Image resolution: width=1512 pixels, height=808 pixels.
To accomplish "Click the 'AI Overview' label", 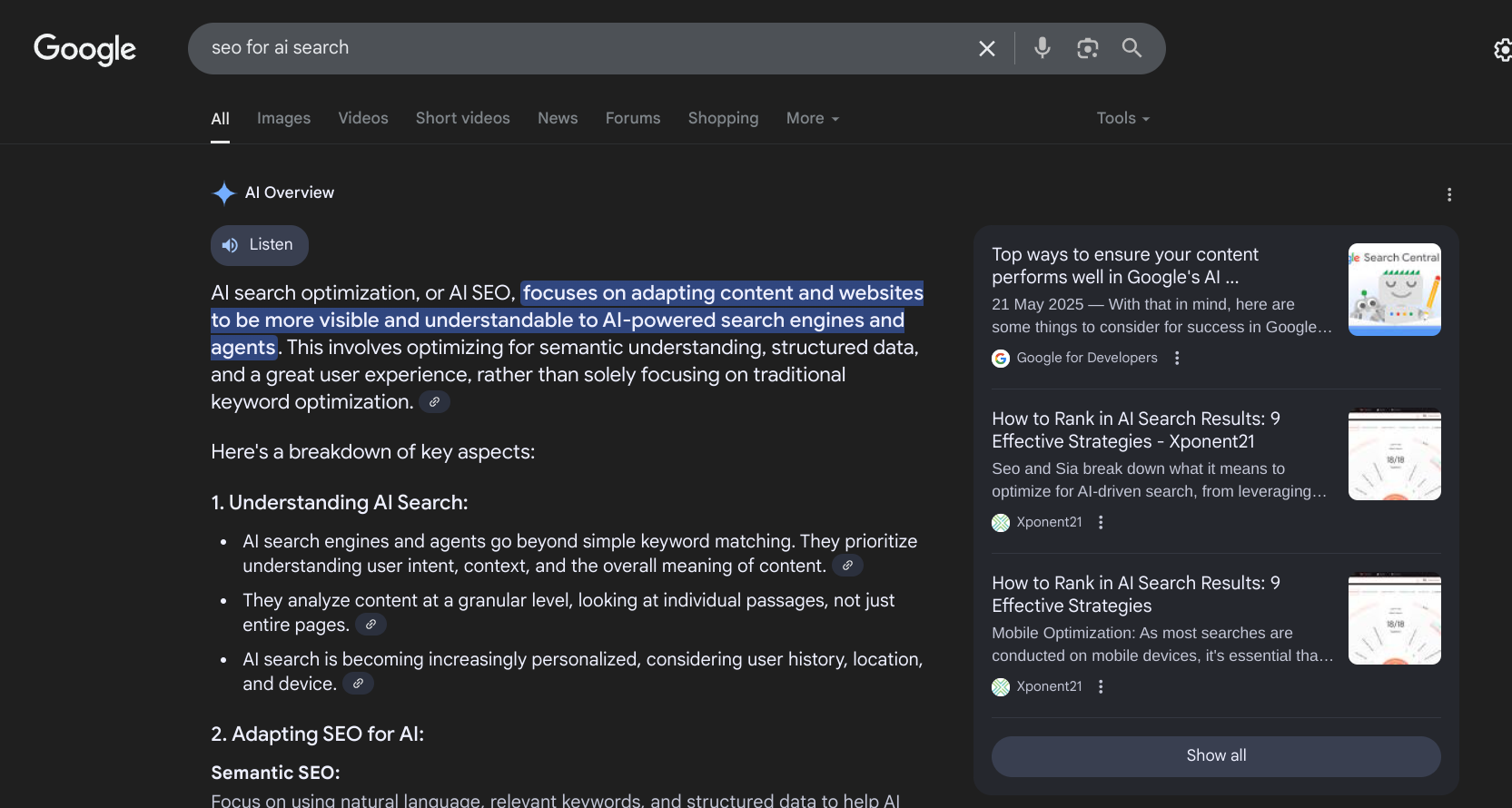I will point(290,193).
